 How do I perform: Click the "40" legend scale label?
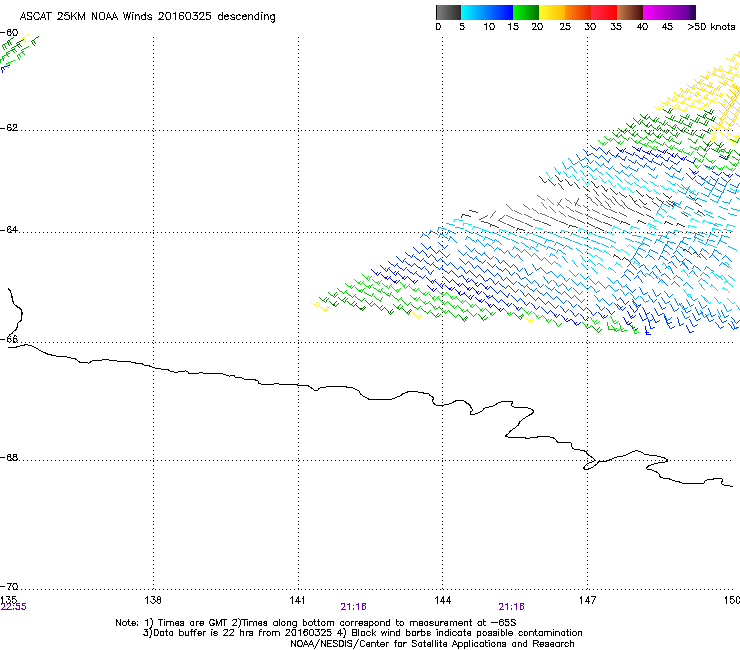642,27
